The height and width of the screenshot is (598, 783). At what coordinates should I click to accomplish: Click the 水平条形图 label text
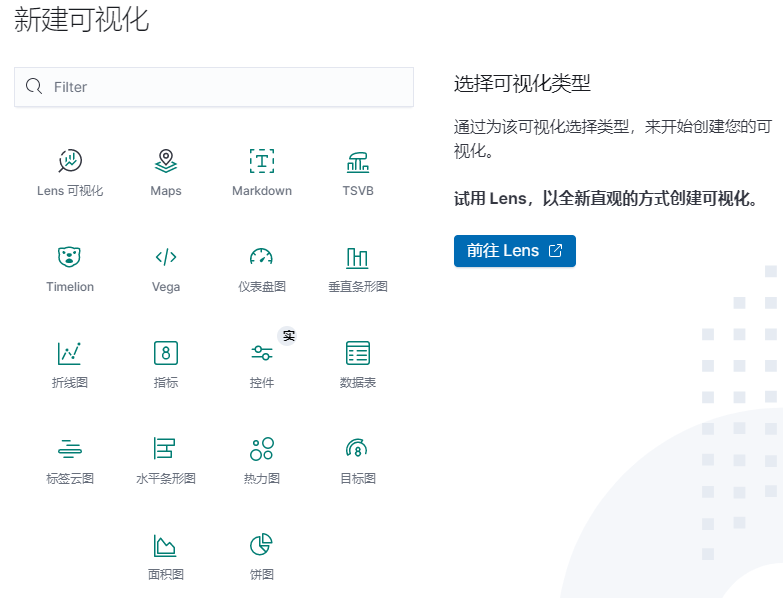(x=166, y=479)
